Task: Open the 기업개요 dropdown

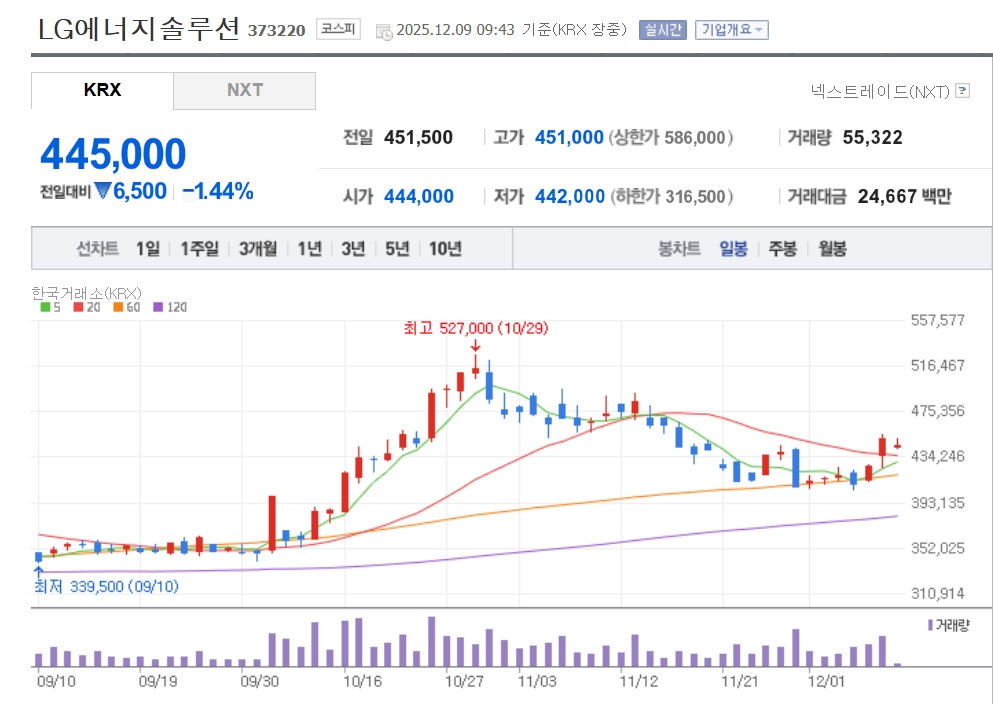Action: point(731,30)
